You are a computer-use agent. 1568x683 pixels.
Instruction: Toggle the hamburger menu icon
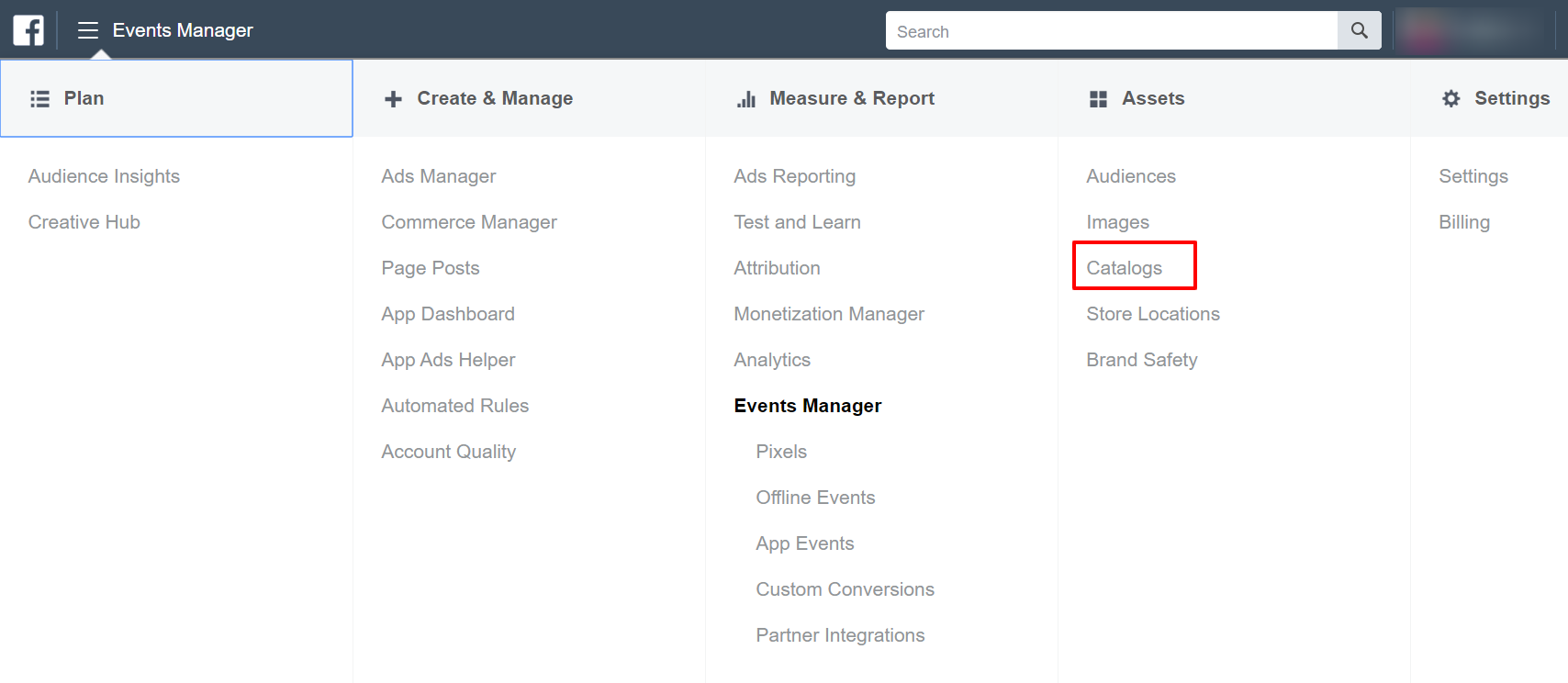click(88, 30)
